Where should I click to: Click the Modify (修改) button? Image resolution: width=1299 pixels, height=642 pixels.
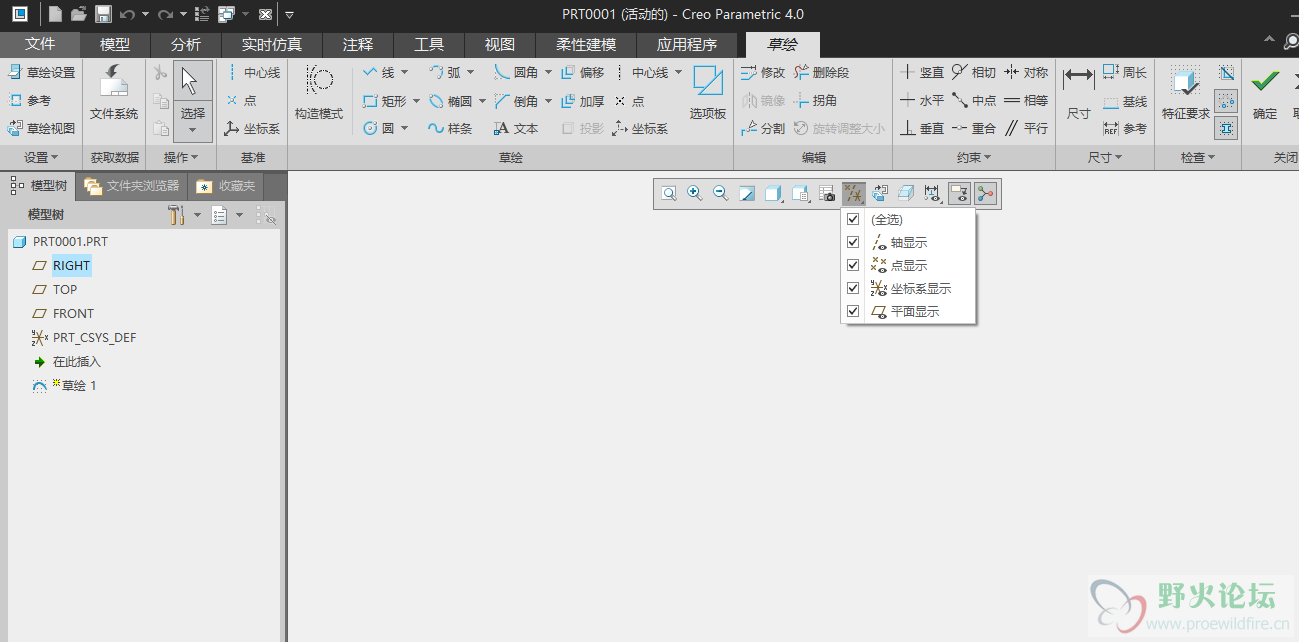pyautogui.click(x=763, y=73)
